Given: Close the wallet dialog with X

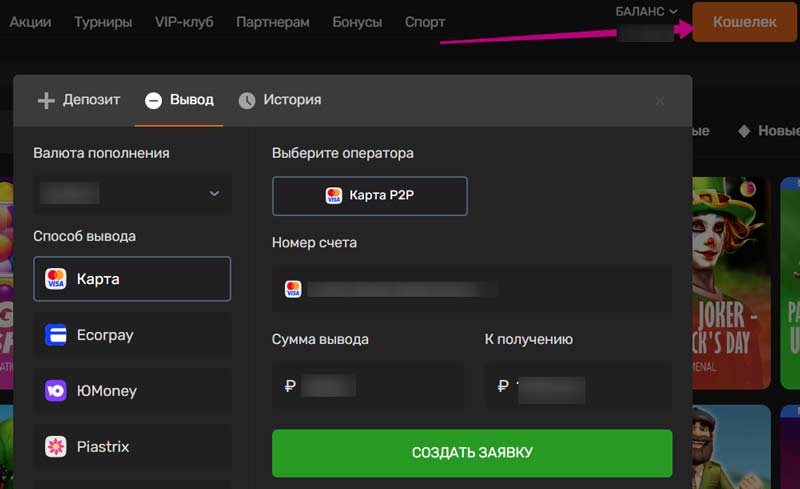Looking at the screenshot, I should tap(659, 101).
